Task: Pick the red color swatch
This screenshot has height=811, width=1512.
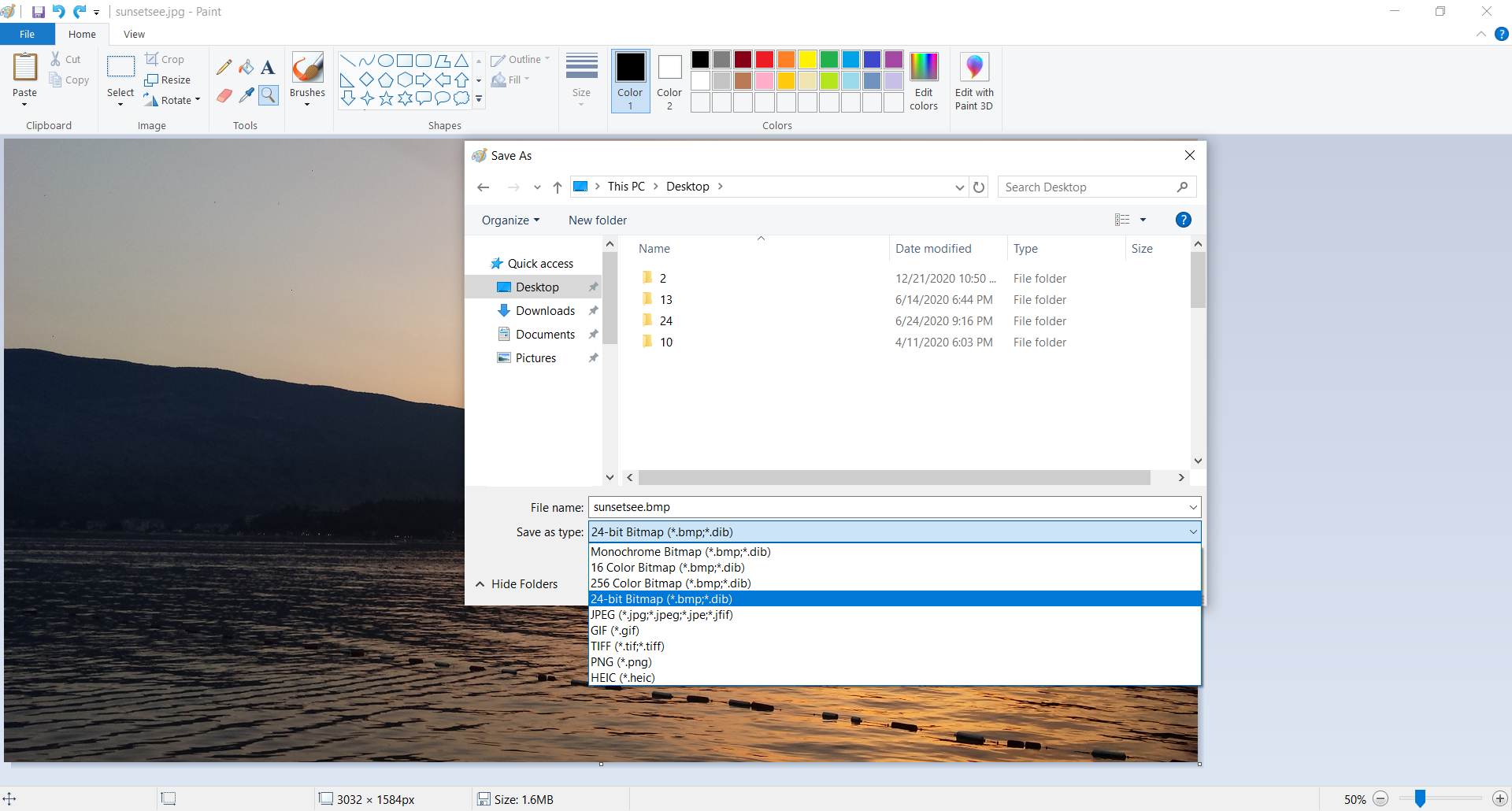Action: (x=764, y=60)
